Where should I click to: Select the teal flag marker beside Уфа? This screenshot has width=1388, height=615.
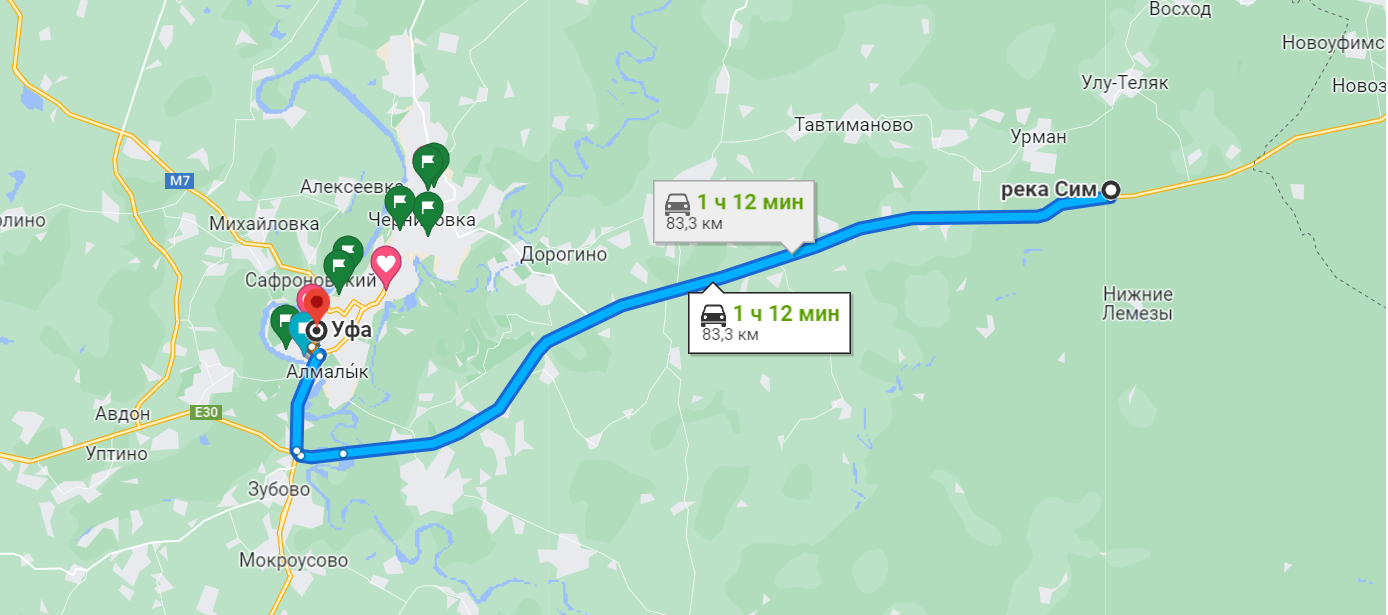coord(300,330)
